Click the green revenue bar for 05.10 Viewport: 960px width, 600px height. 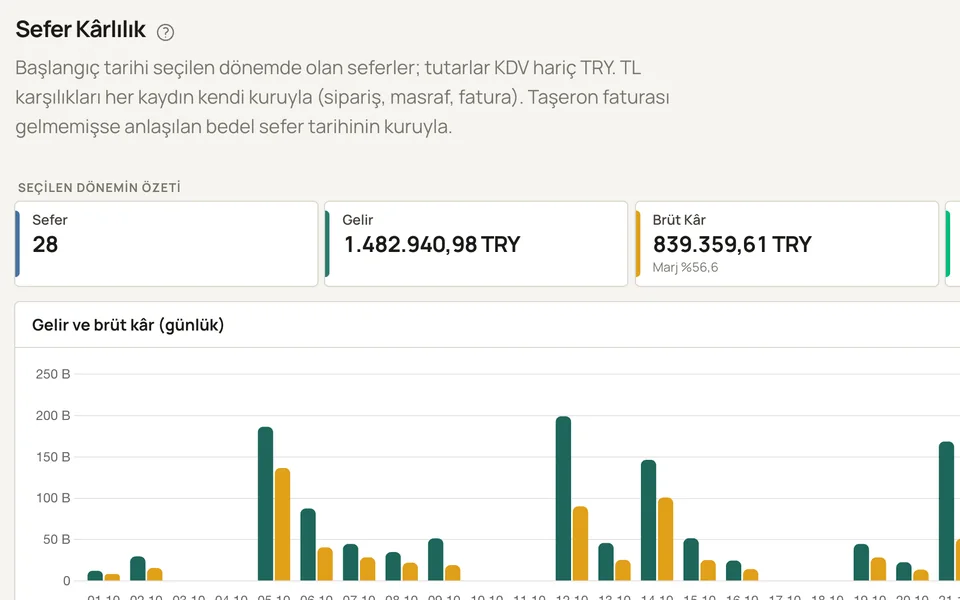pos(265,504)
